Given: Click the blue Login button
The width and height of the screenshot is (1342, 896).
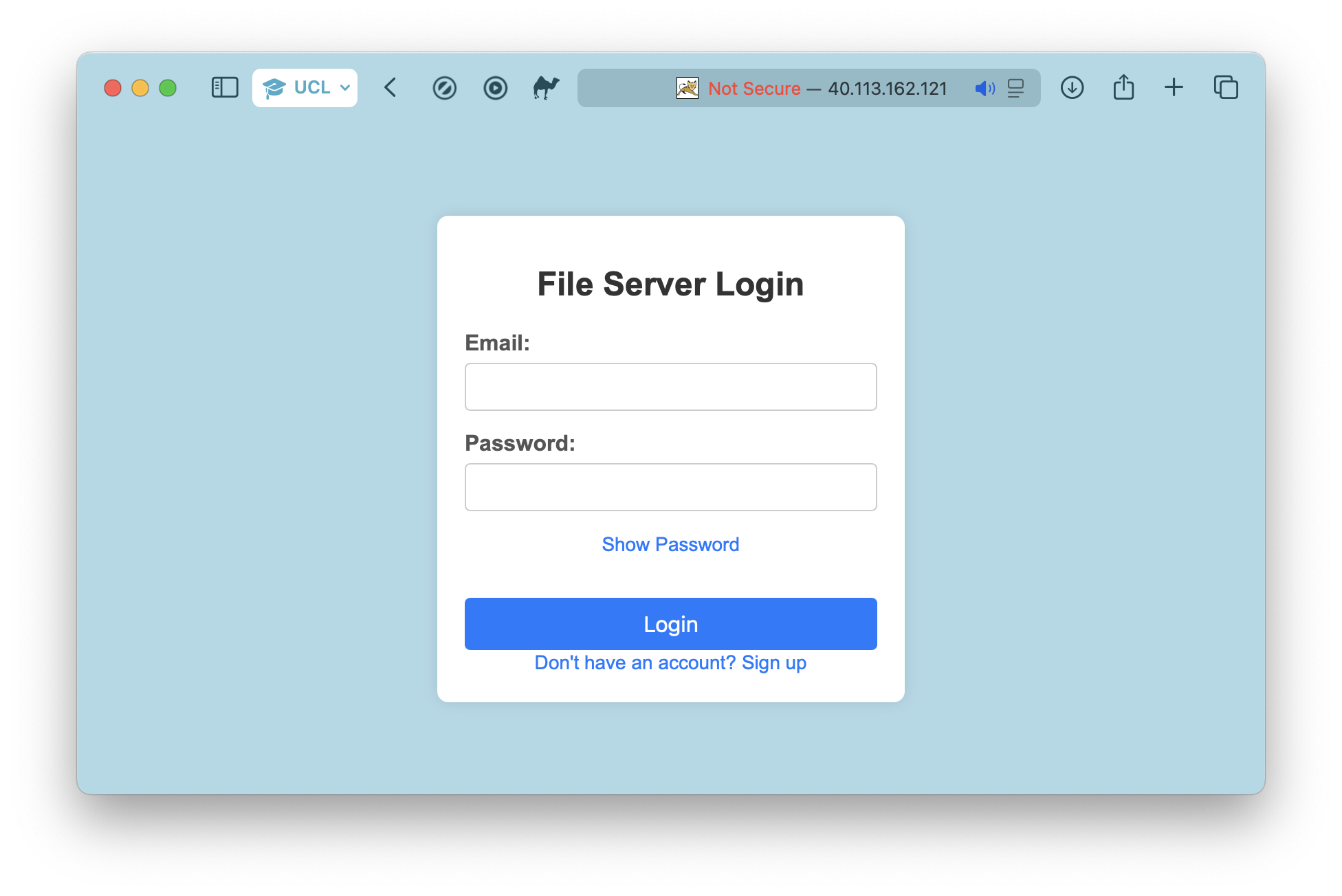Looking at the screenshot, I should (671, 624).
